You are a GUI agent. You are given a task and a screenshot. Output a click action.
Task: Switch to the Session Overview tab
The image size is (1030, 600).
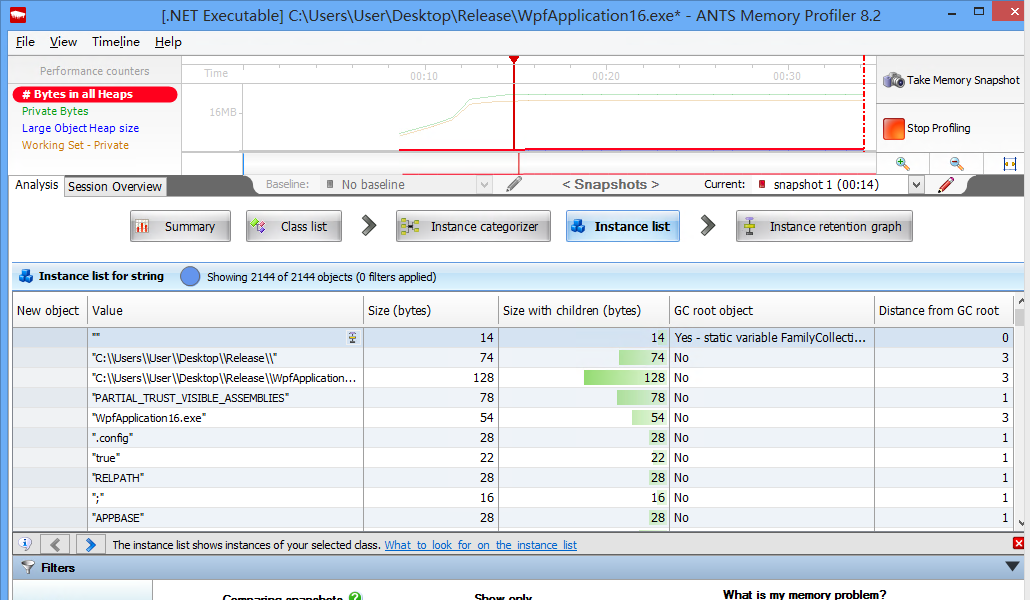click(115, 187)
